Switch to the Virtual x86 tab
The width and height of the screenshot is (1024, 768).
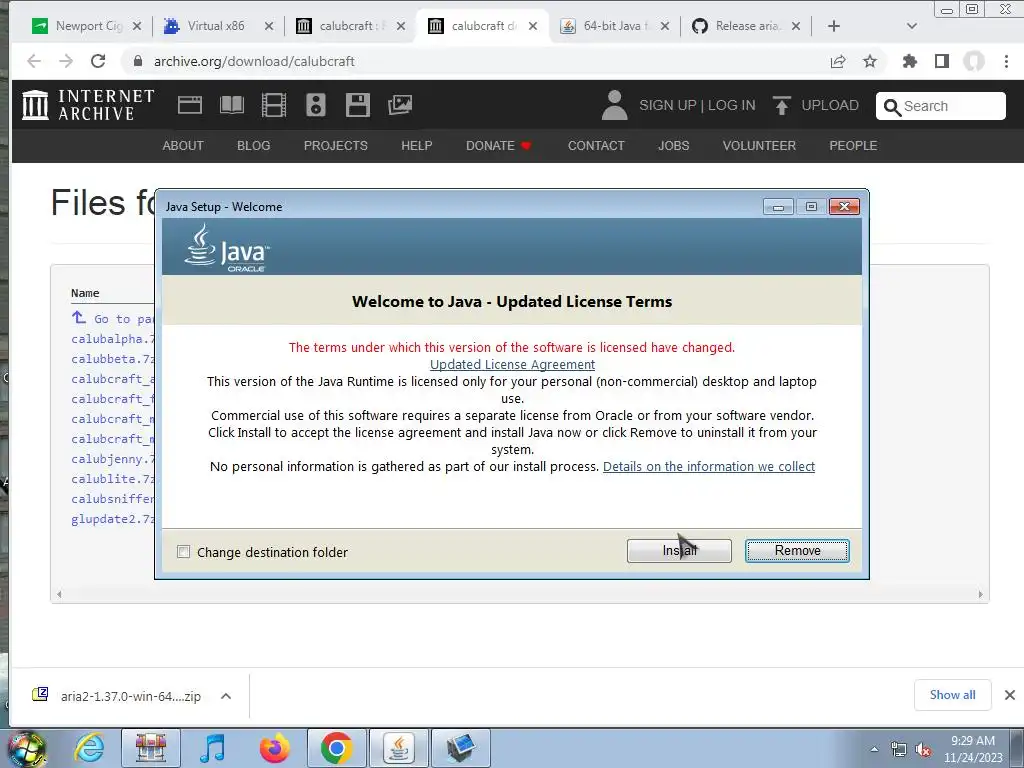[216, 26]
